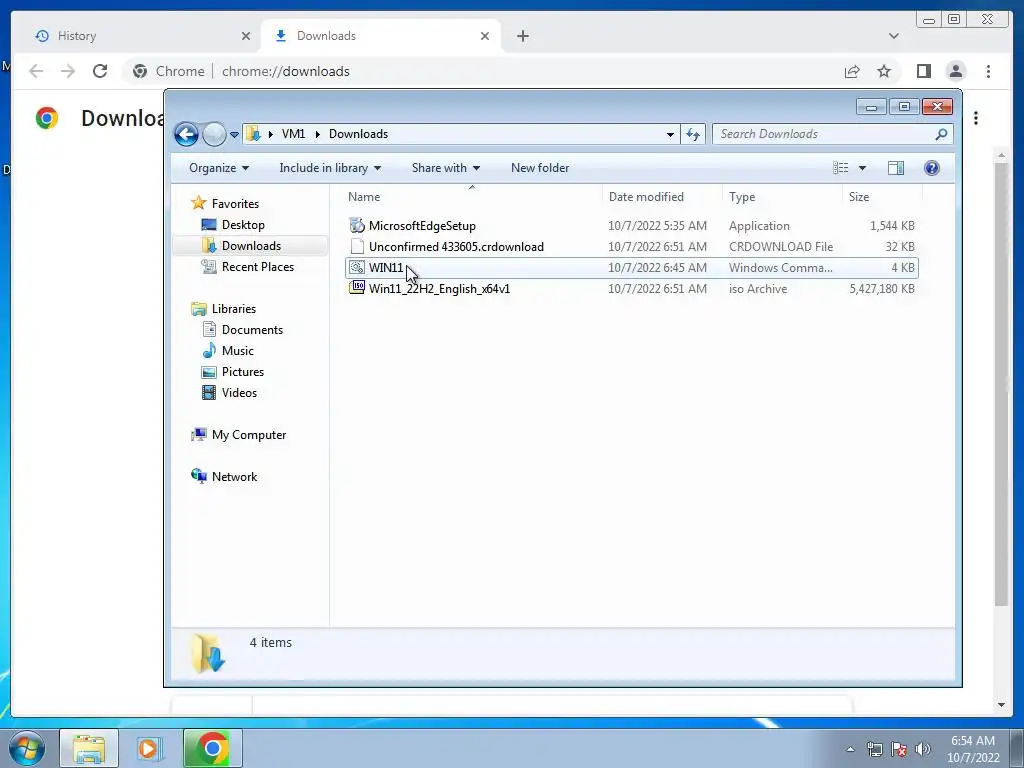Open the Share with menu
This screenshot has height=768, width=1024.
point(446,168)
